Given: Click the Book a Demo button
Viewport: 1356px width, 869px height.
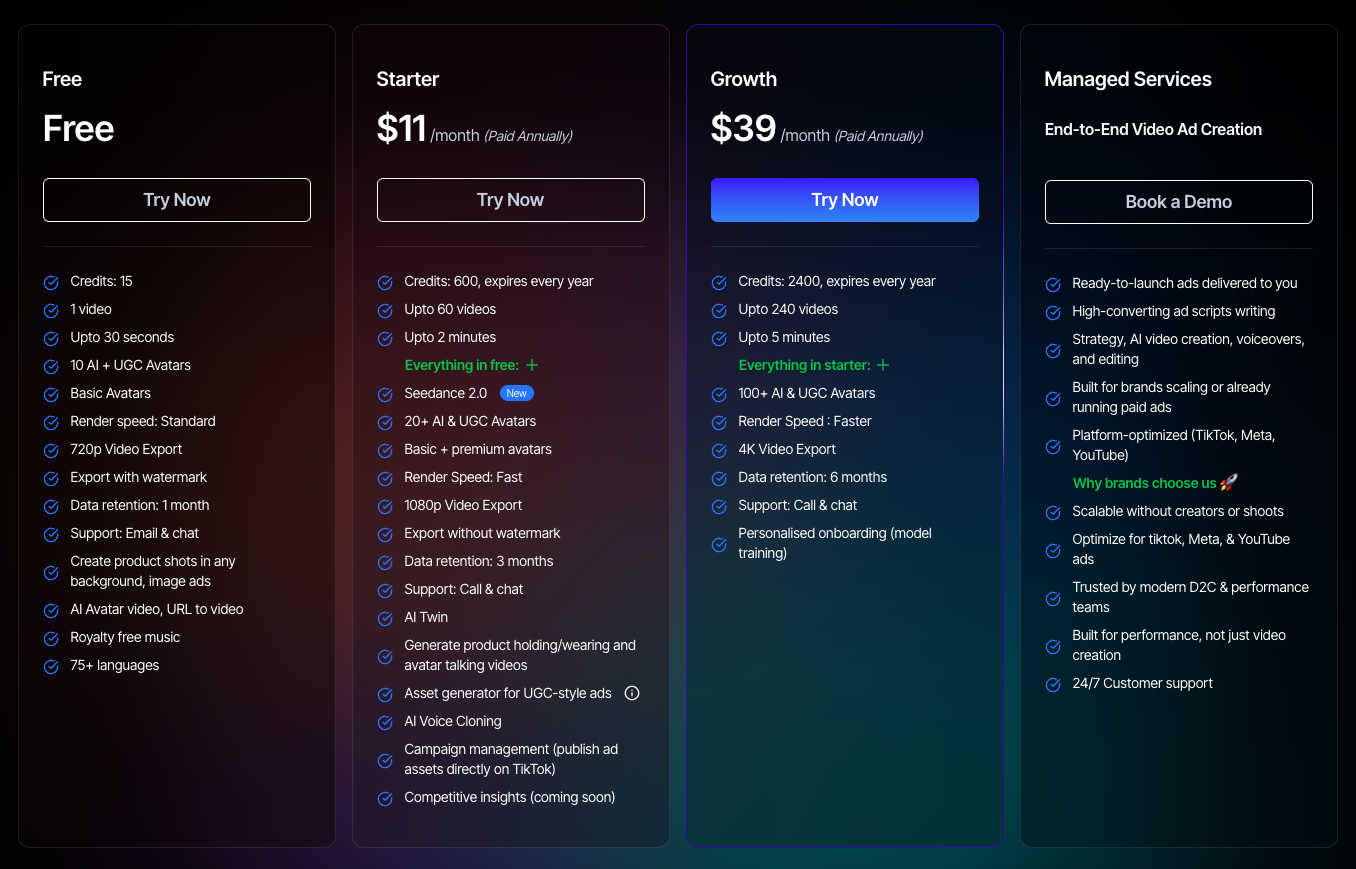Looking at the screenshot, I should pyautogui.click(x=1178, y=202).
